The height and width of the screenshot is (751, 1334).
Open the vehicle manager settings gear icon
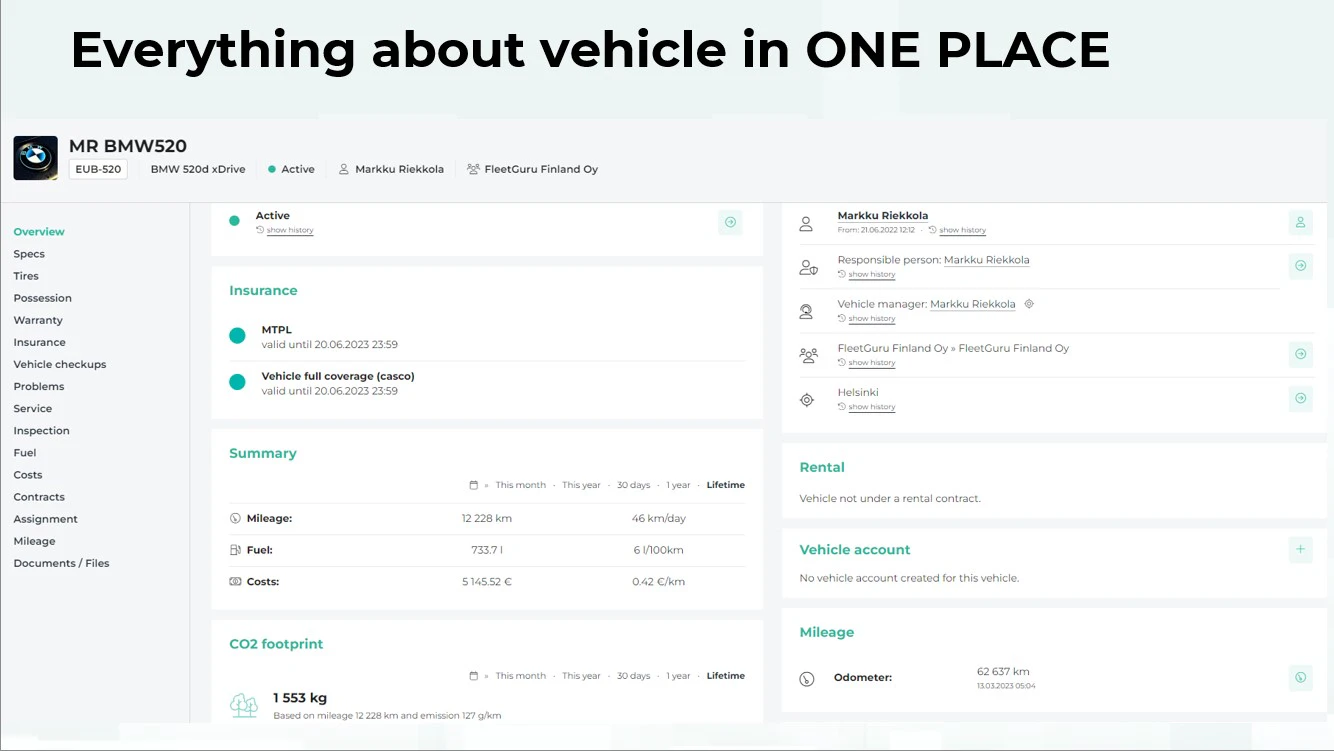pos(1029,303)
